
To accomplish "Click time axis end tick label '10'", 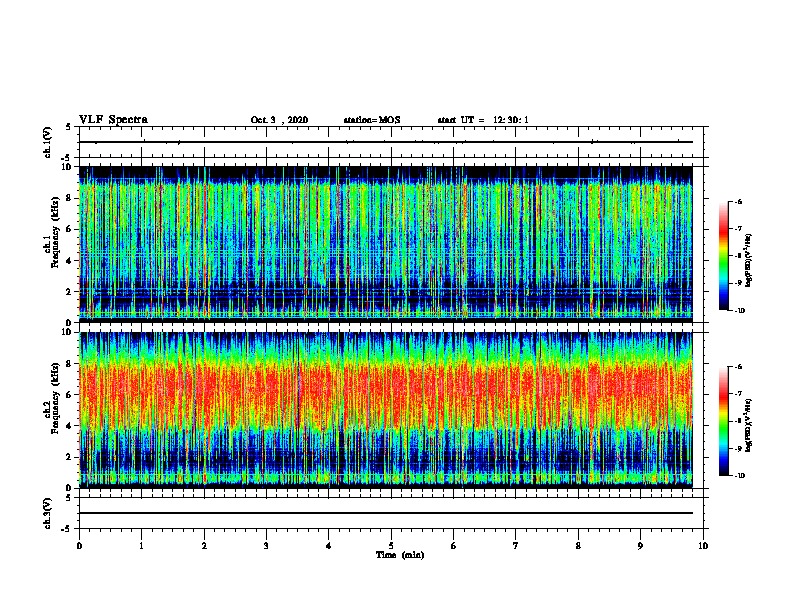I will 703,546.
